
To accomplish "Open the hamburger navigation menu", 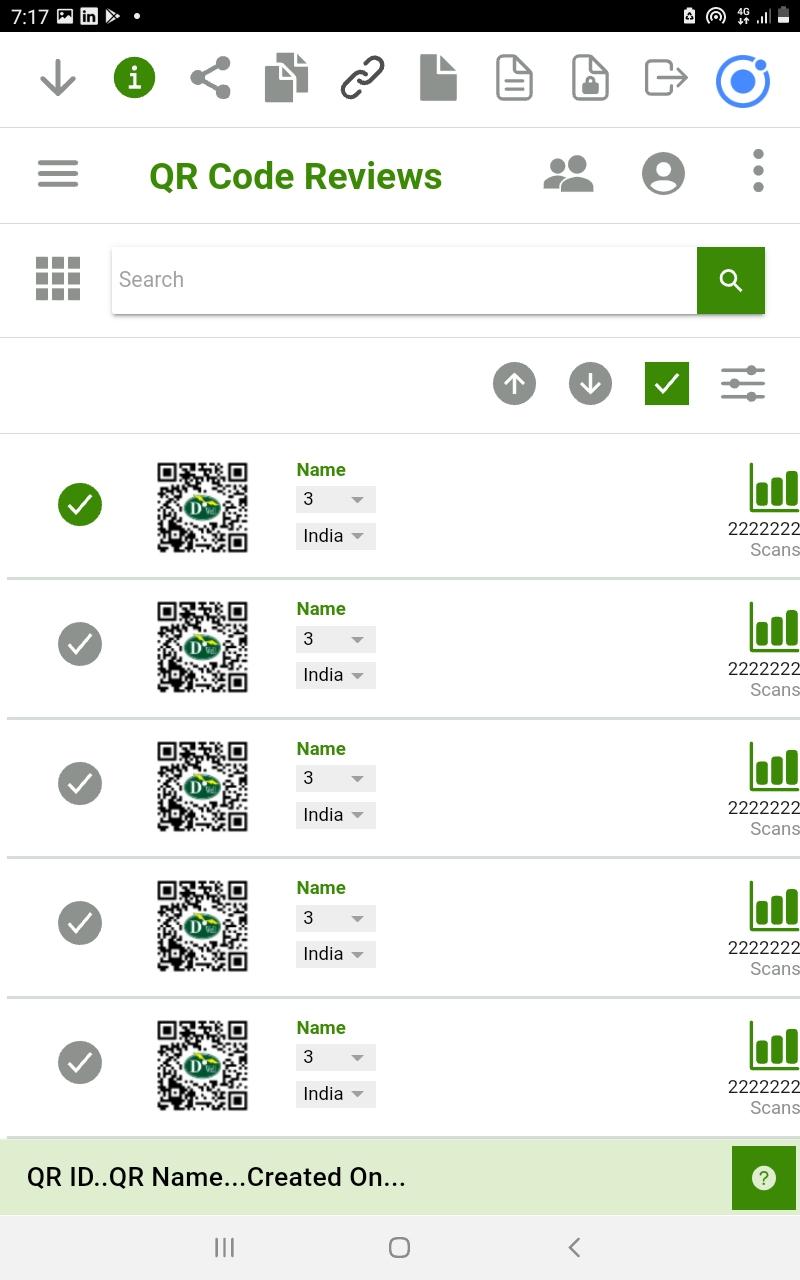I will coord(58,174).
